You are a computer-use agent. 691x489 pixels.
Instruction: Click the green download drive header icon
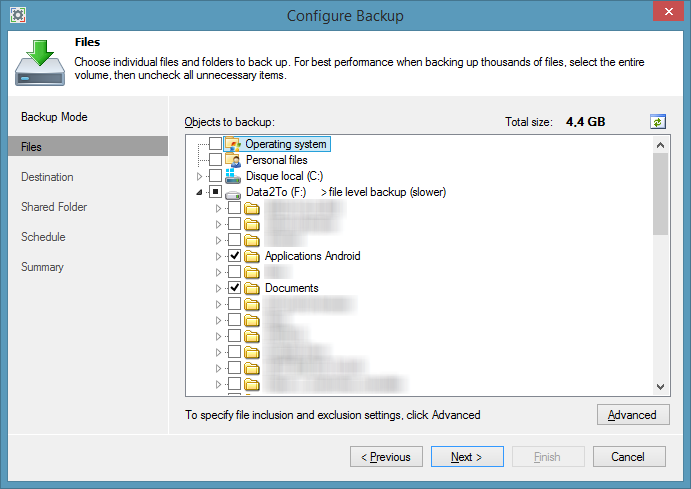tap(40, 63)
